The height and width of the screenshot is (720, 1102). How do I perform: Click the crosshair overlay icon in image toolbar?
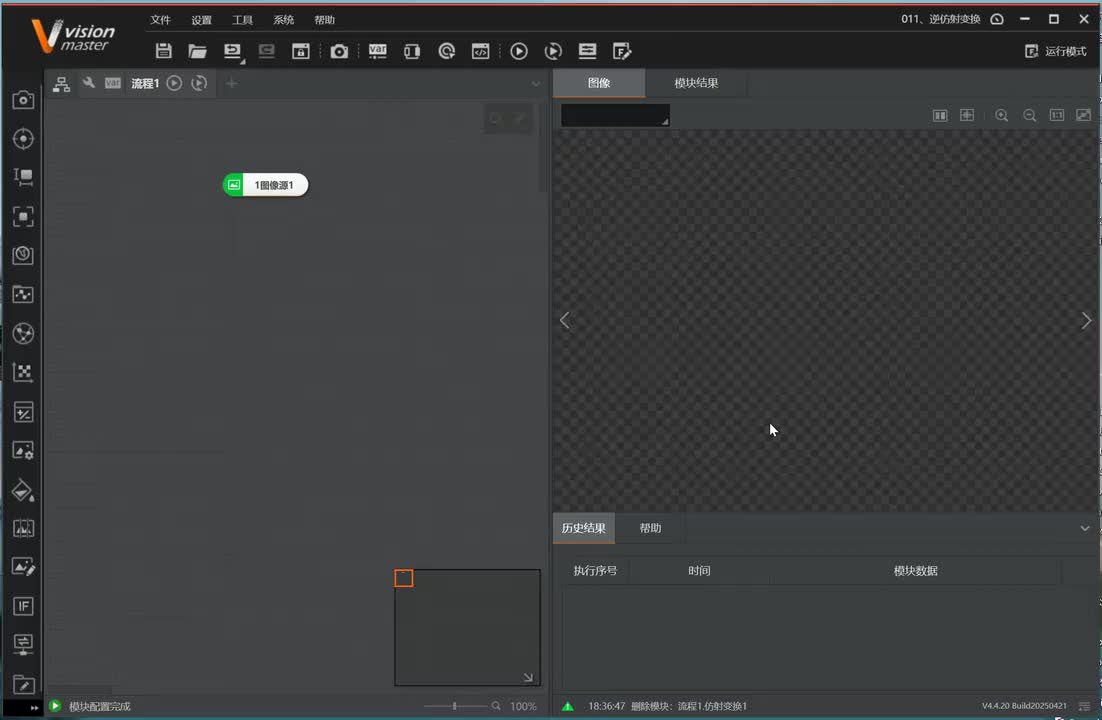click(x=967, y=115)
